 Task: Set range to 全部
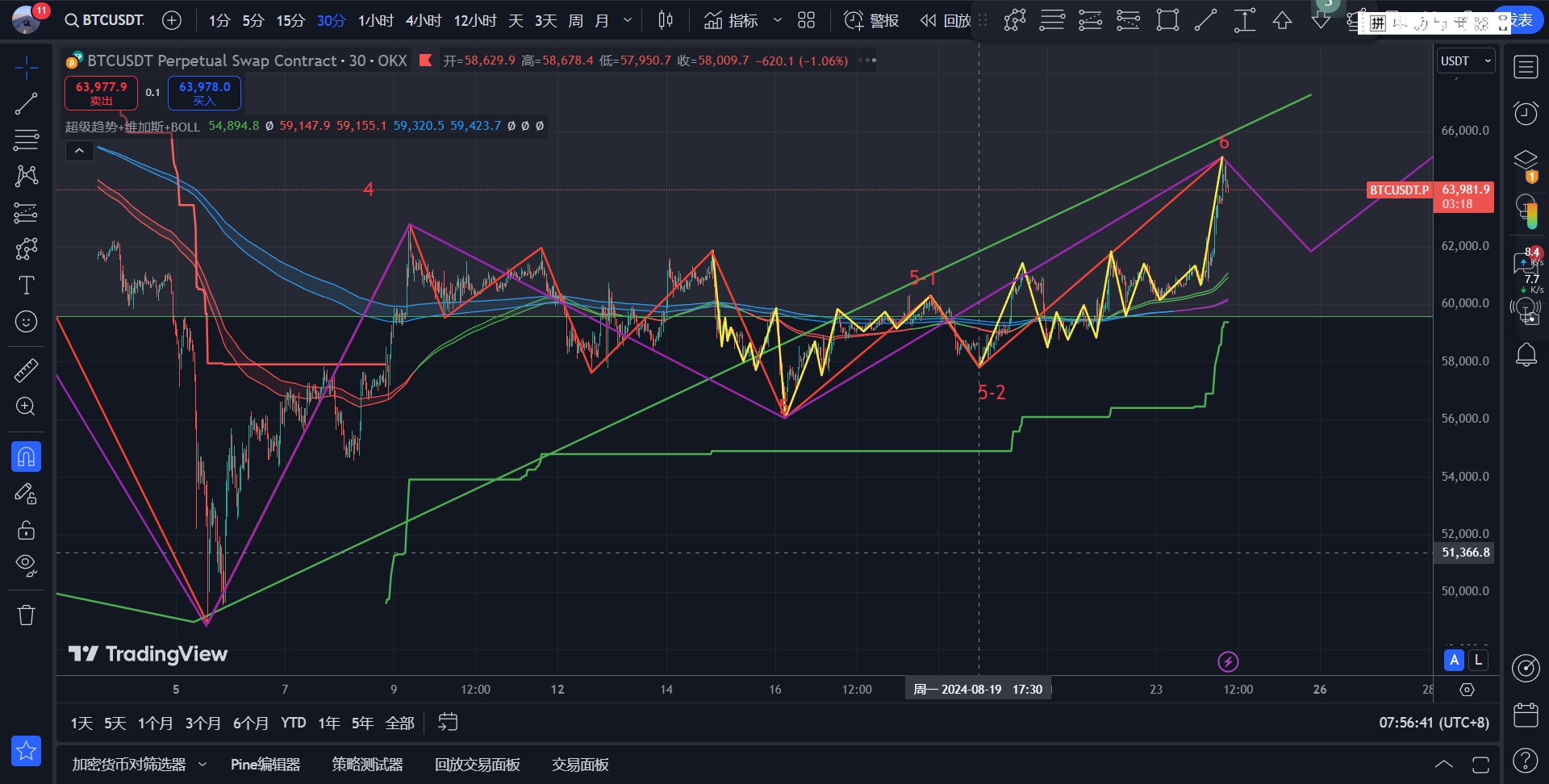[x=400, y=723]
